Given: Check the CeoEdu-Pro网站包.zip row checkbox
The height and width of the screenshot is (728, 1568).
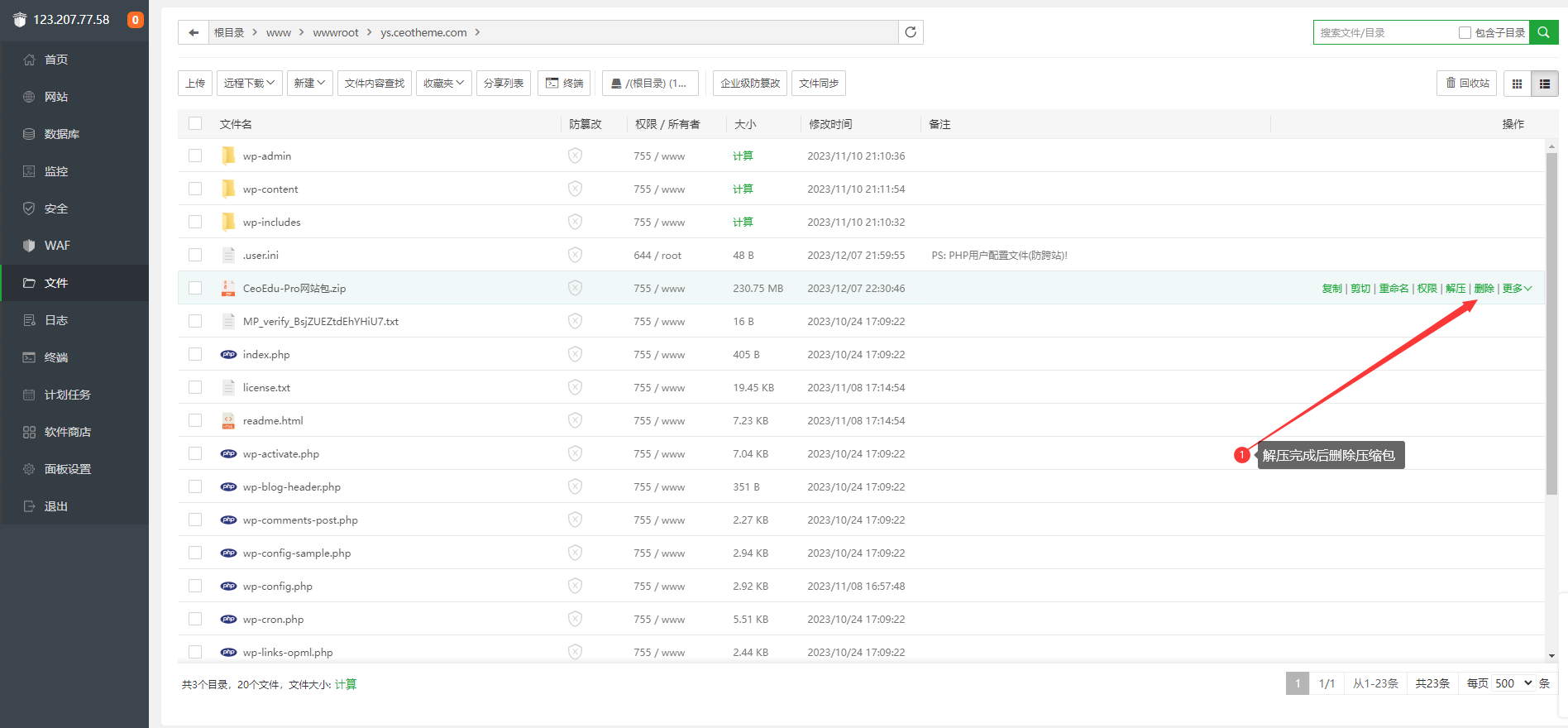Looking at the screenshot, I should (195, 288).
